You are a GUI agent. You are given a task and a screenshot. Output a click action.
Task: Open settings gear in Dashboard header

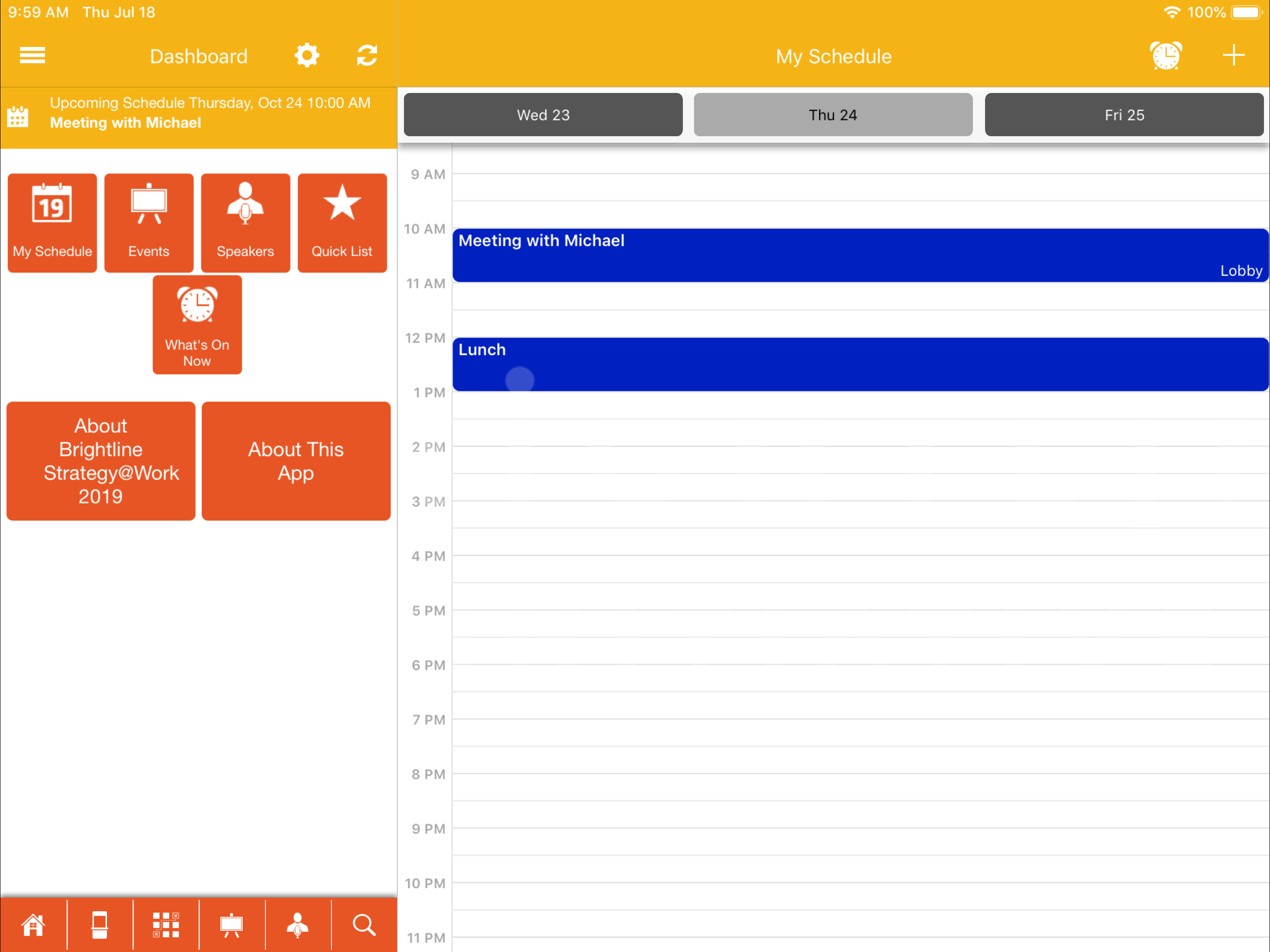point(307,56)
